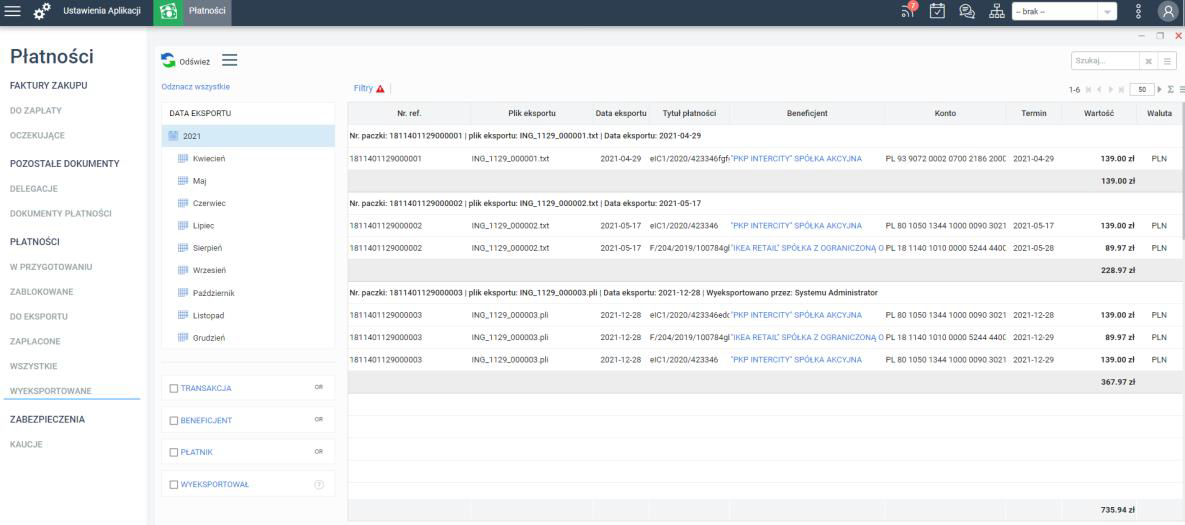This screenshot has height=525, width=1185.
Task: Open the hamburger main menu icon
Action: coord(13,11)
